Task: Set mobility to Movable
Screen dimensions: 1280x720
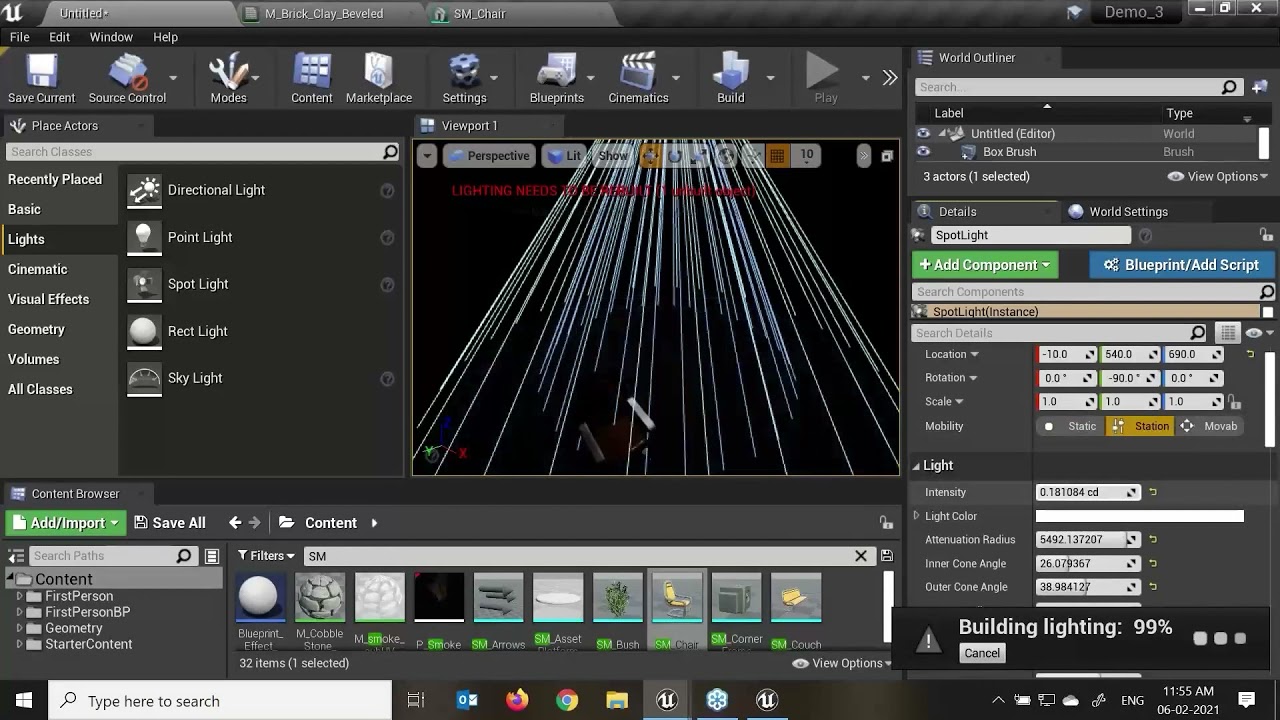Action: point(1209,426)
